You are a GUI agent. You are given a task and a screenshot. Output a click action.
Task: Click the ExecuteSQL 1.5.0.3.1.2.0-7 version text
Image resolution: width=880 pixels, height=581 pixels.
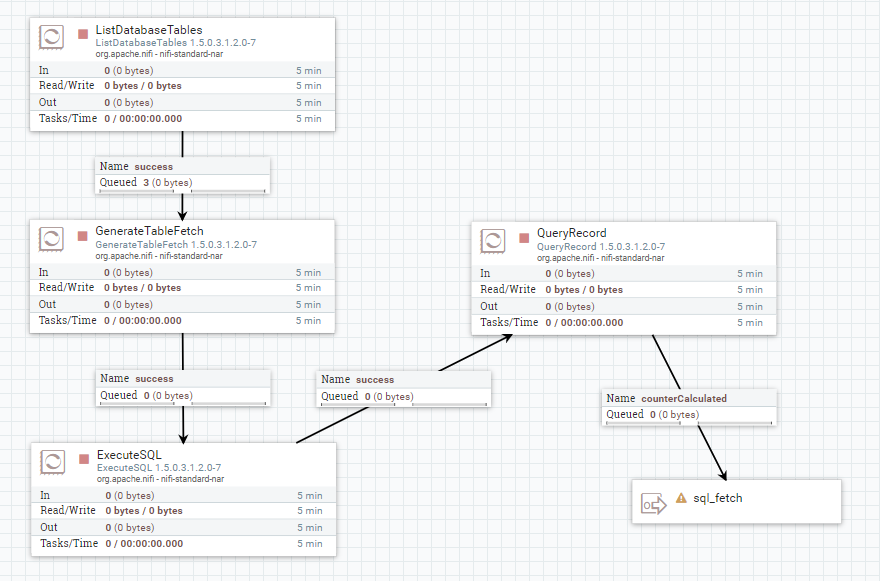point(159,468)
